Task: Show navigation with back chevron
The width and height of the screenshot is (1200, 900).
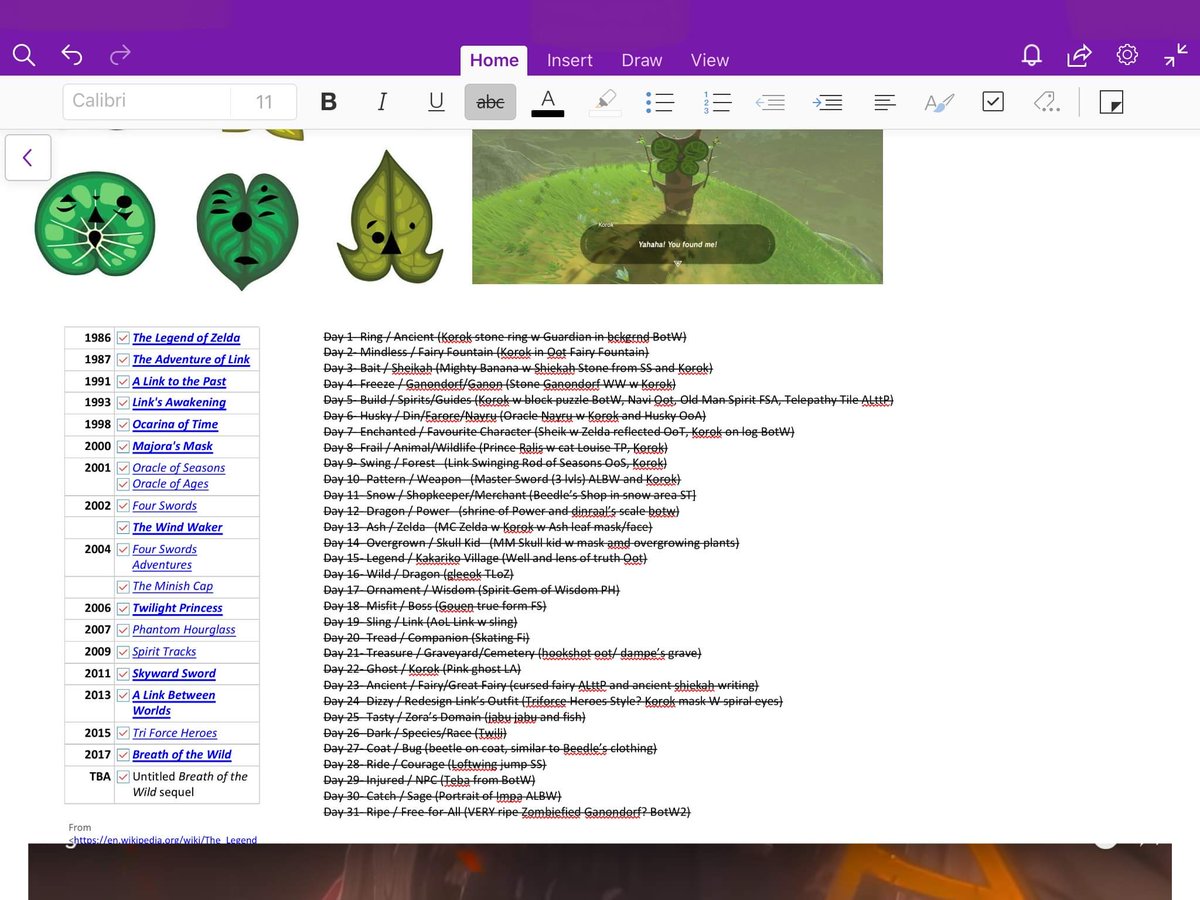Action: (28, 157)
